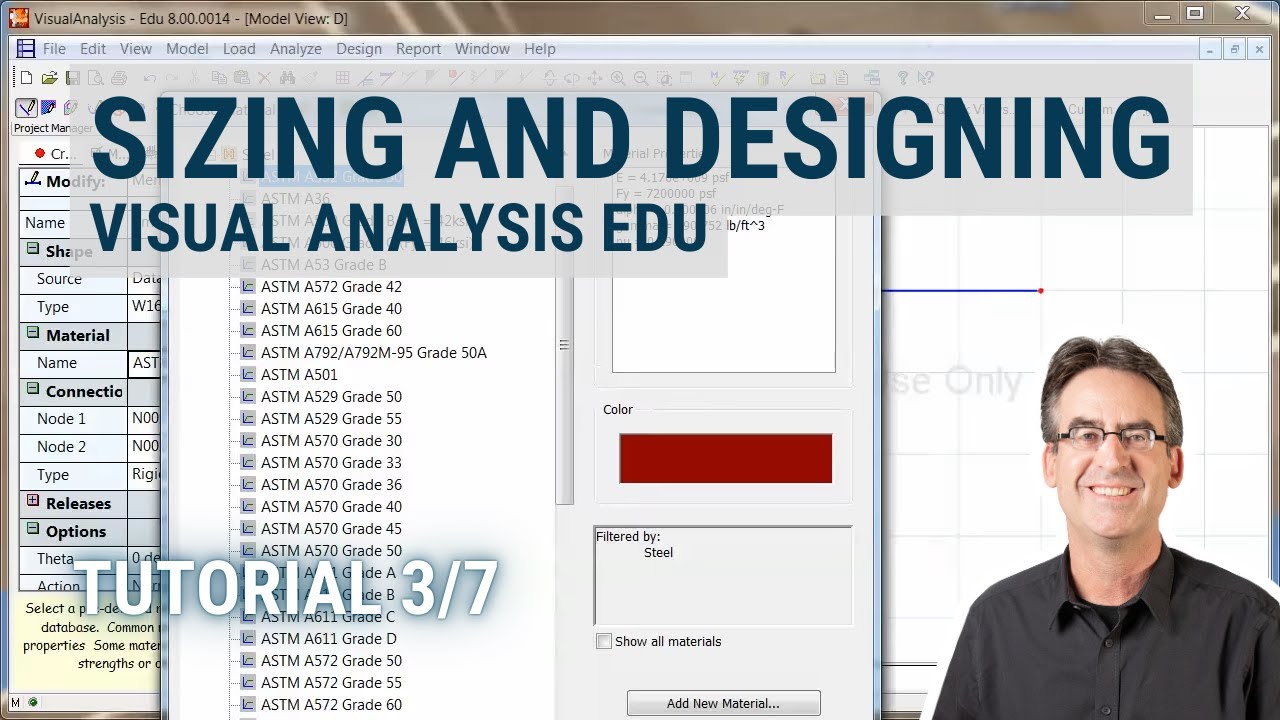Click the Copy toolbar icon
The height and width of the screenshot is (720, 1280).
[x=219, y=78]
